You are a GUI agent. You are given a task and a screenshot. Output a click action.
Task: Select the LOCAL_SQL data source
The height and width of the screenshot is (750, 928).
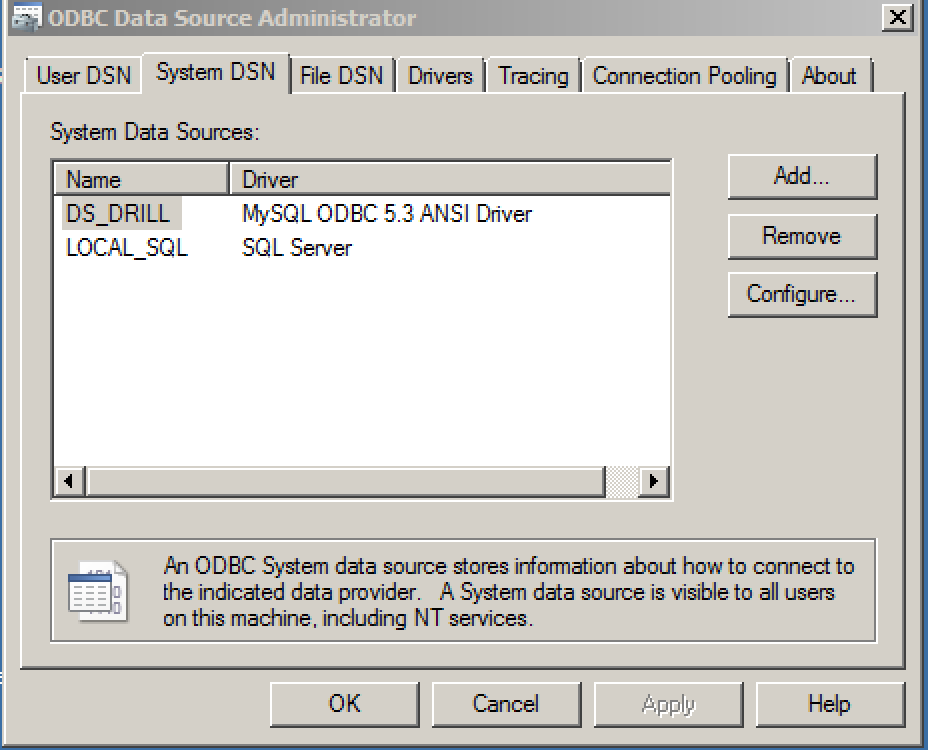[127, 247]
